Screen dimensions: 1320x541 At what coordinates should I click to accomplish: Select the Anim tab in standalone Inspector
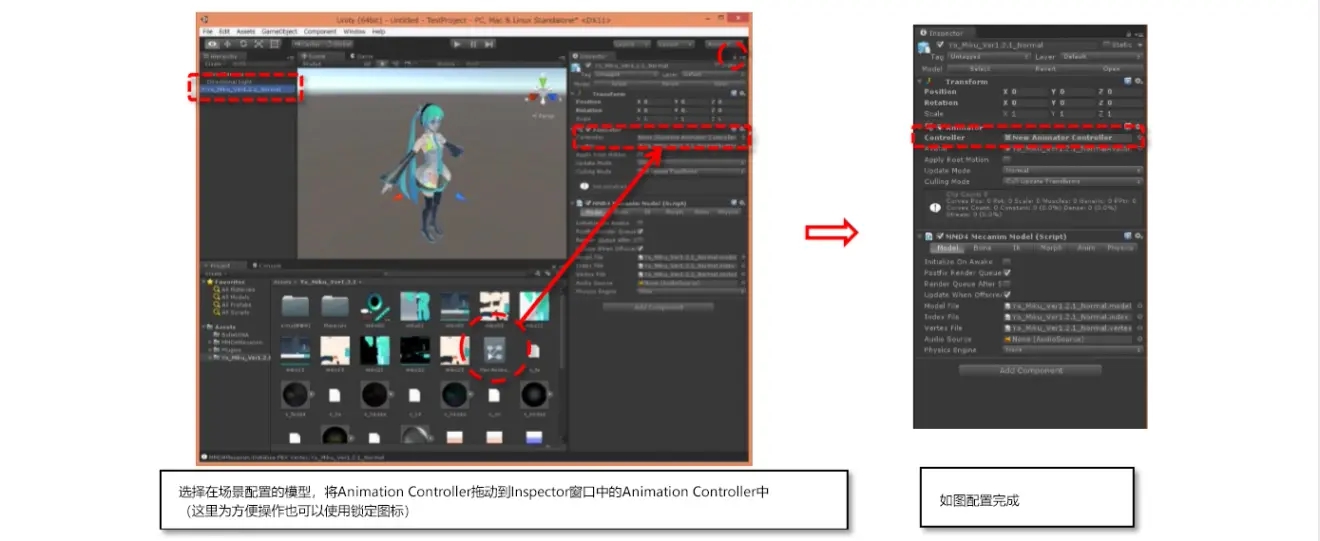(1086, 247)
